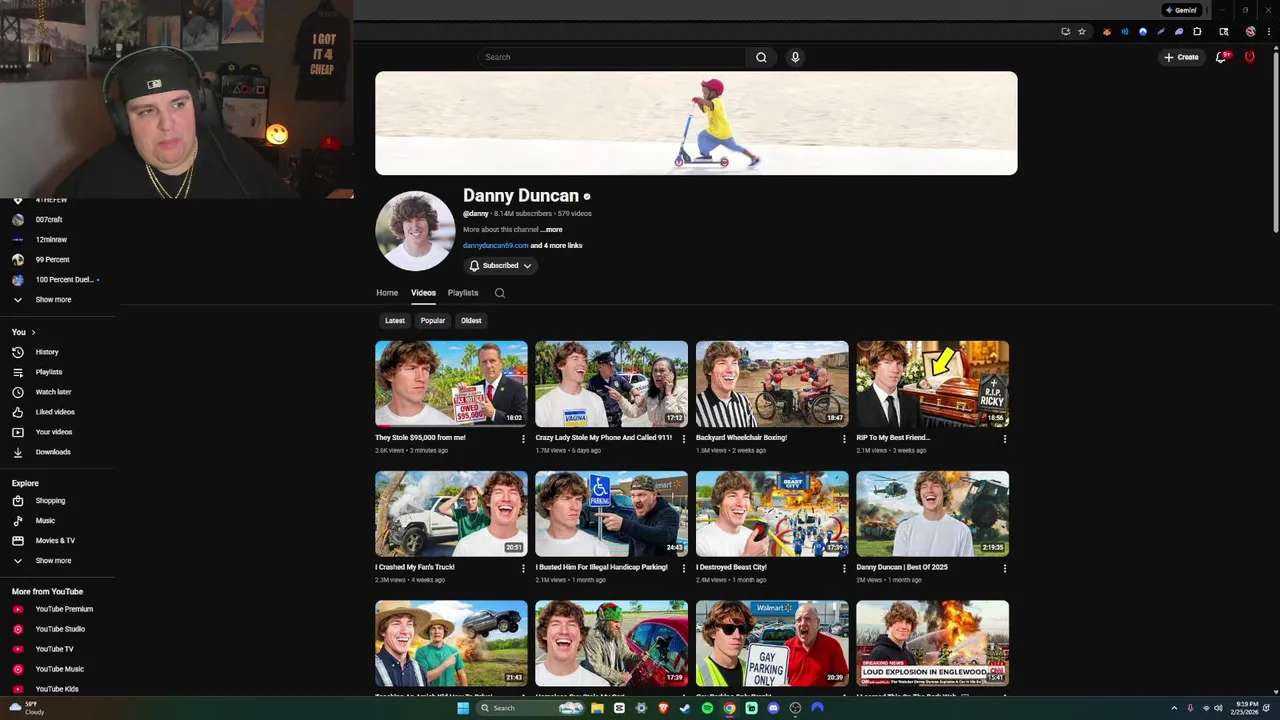Open 'and 4 more links' on channel

556,246
